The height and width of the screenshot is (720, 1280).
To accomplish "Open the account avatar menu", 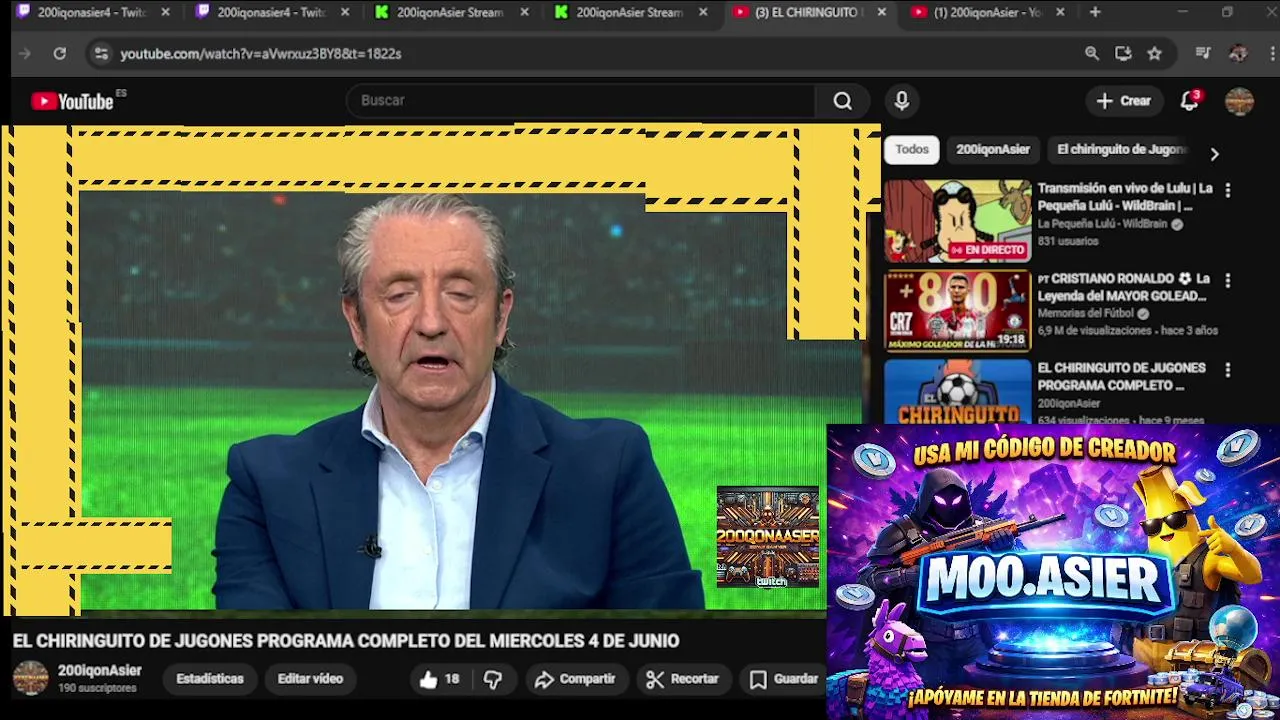I will [1239, 101].
